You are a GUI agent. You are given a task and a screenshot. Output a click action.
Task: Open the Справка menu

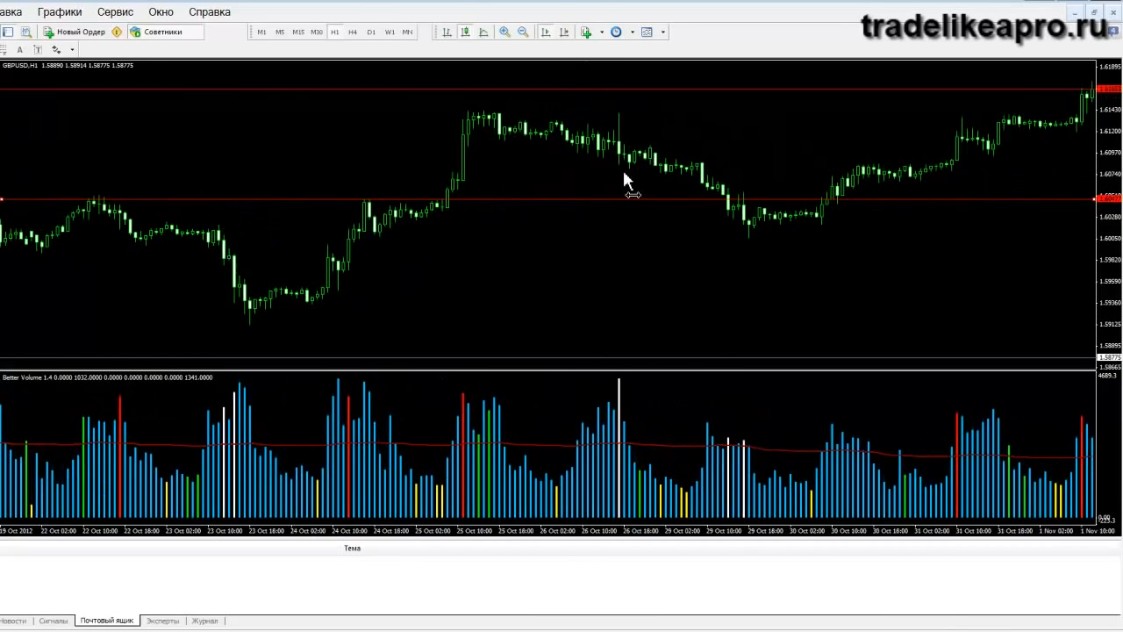pyautogui.click(x=209, y=12)
